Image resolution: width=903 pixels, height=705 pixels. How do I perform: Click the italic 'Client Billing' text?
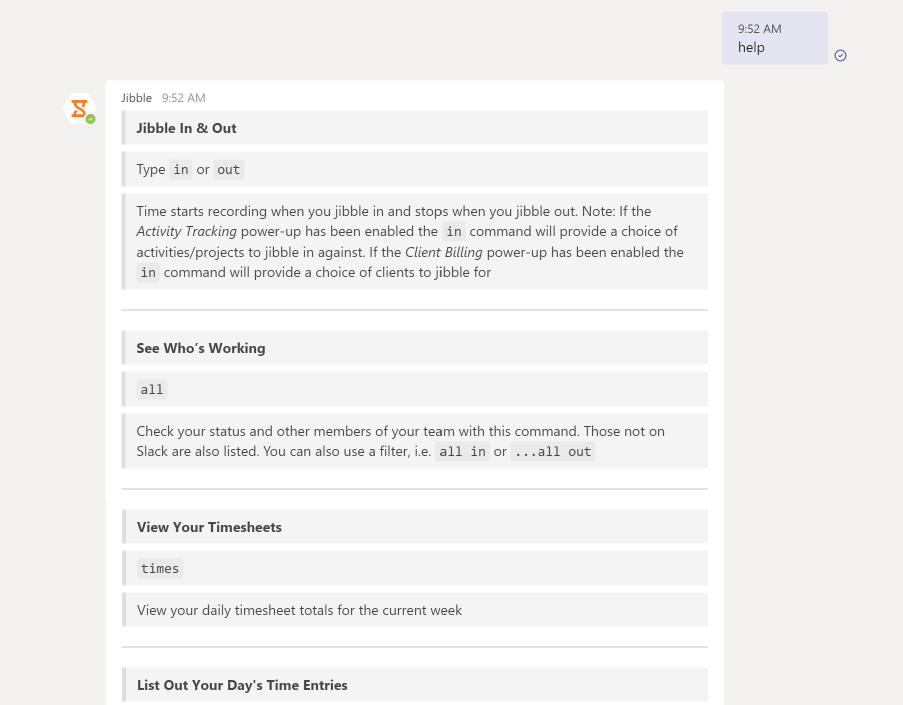tap(444, 251)
